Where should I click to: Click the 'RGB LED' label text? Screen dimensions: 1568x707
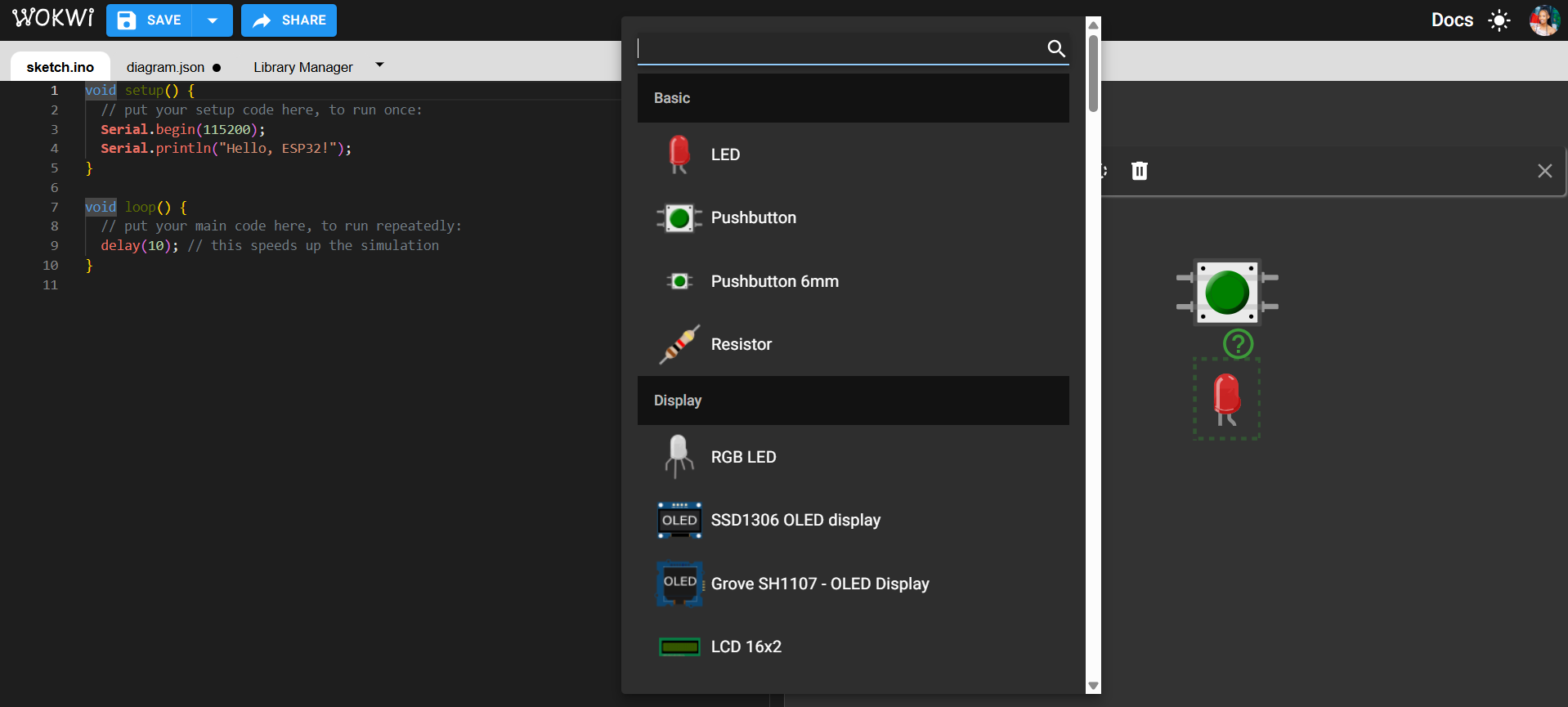(x=744, y=457)
